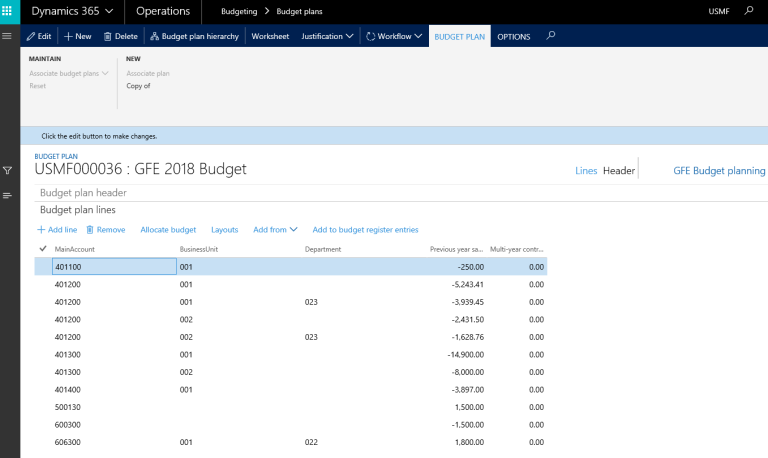Toggle the select-all checkmark in grid header
The image size is (768, 458).
(42, 248)
